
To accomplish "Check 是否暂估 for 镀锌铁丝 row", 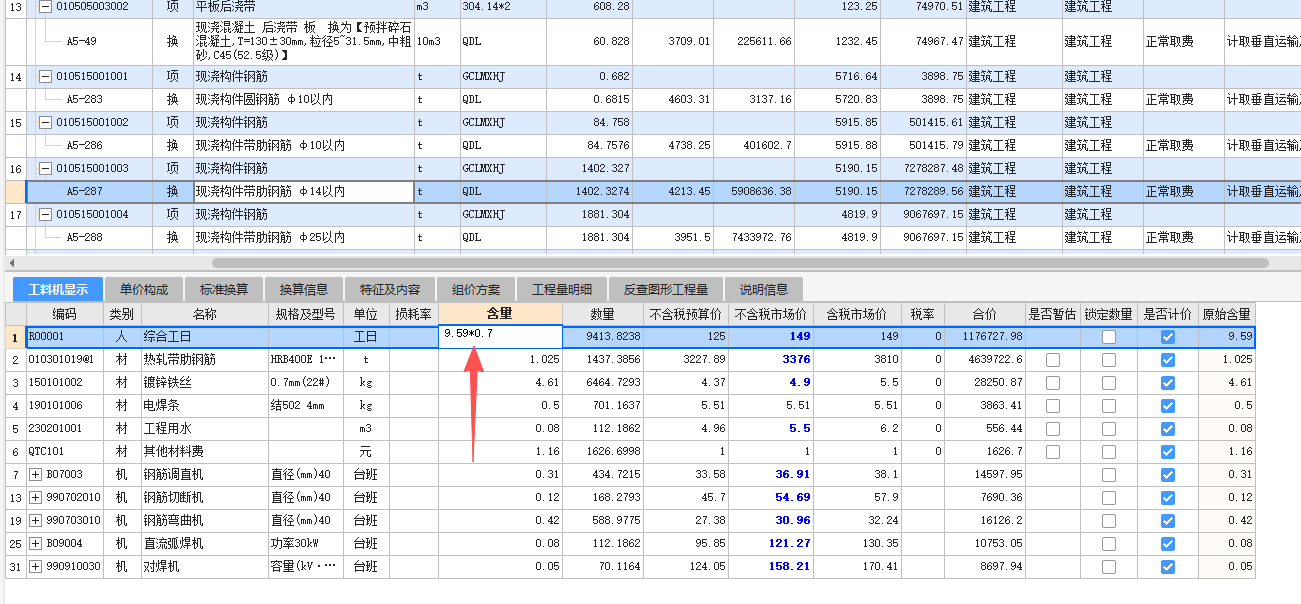I will pos(1052,382).
